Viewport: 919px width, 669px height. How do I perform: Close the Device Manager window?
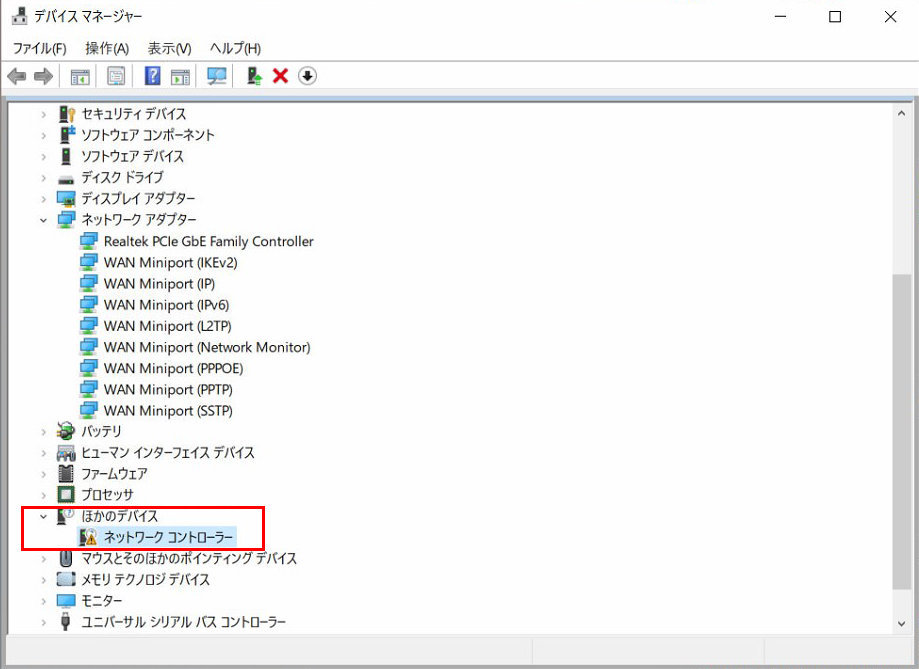pyautogui.click(x=890, y=16)
